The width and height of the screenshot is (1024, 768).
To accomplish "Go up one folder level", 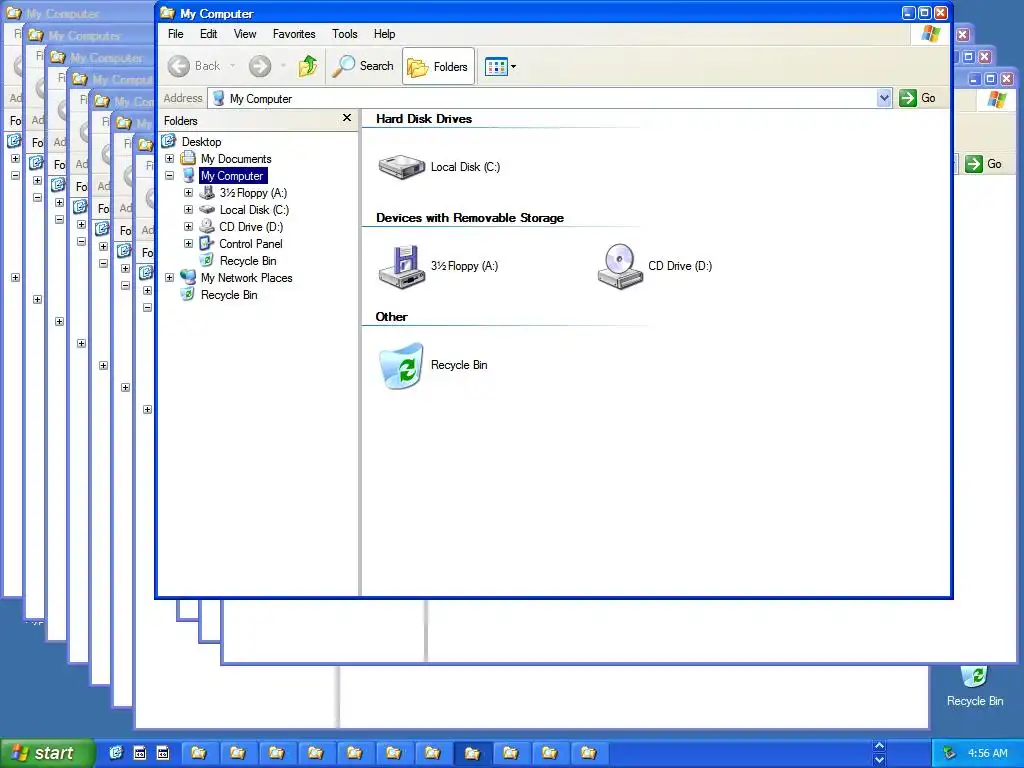I will tap(308, 66).
